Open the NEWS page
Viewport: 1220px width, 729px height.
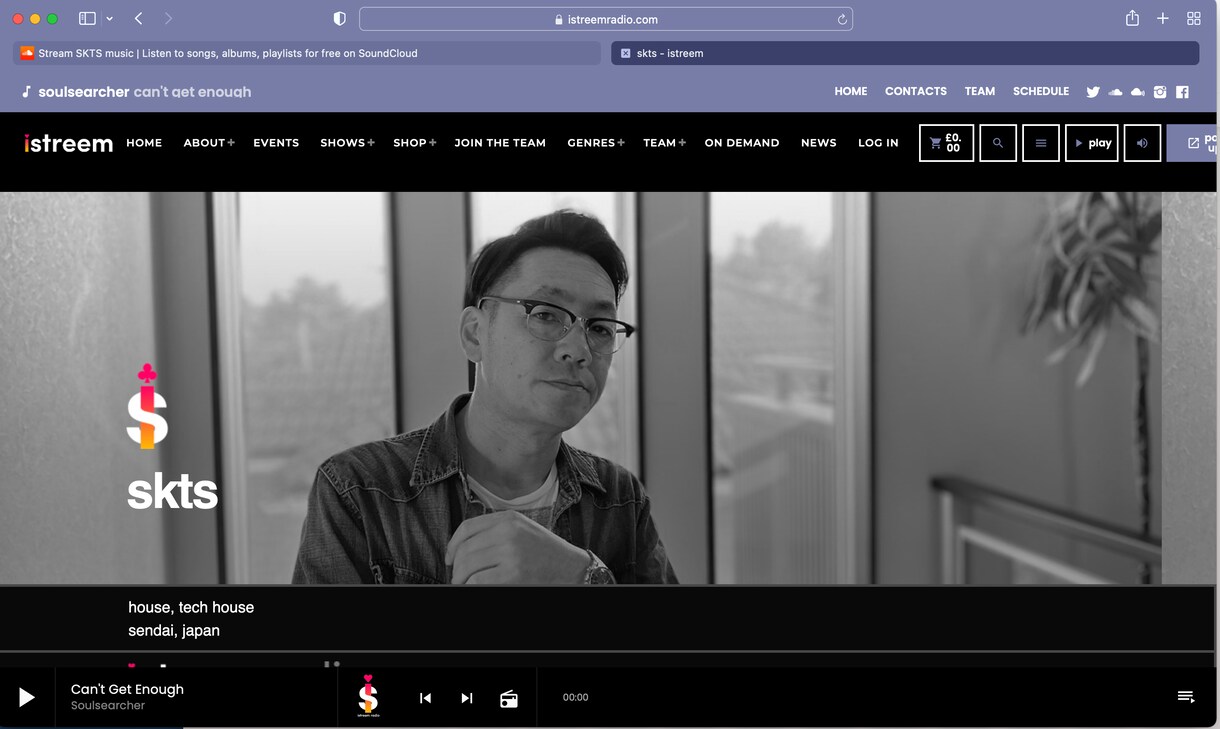click(819, 143)
